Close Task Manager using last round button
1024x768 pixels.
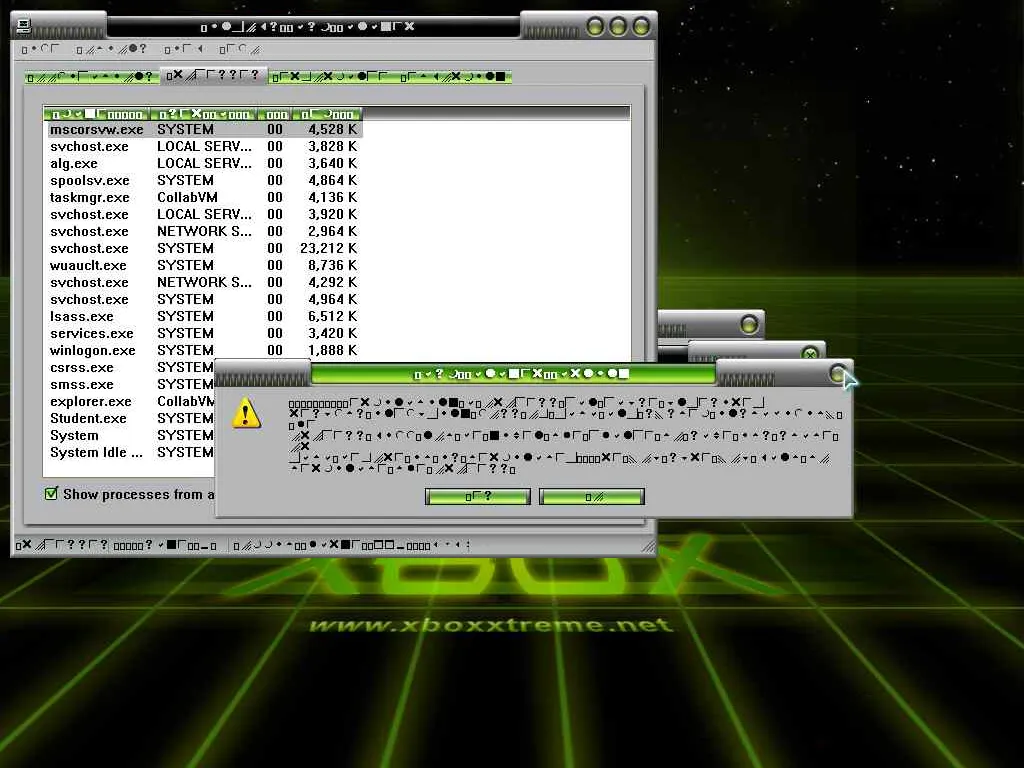641,27
